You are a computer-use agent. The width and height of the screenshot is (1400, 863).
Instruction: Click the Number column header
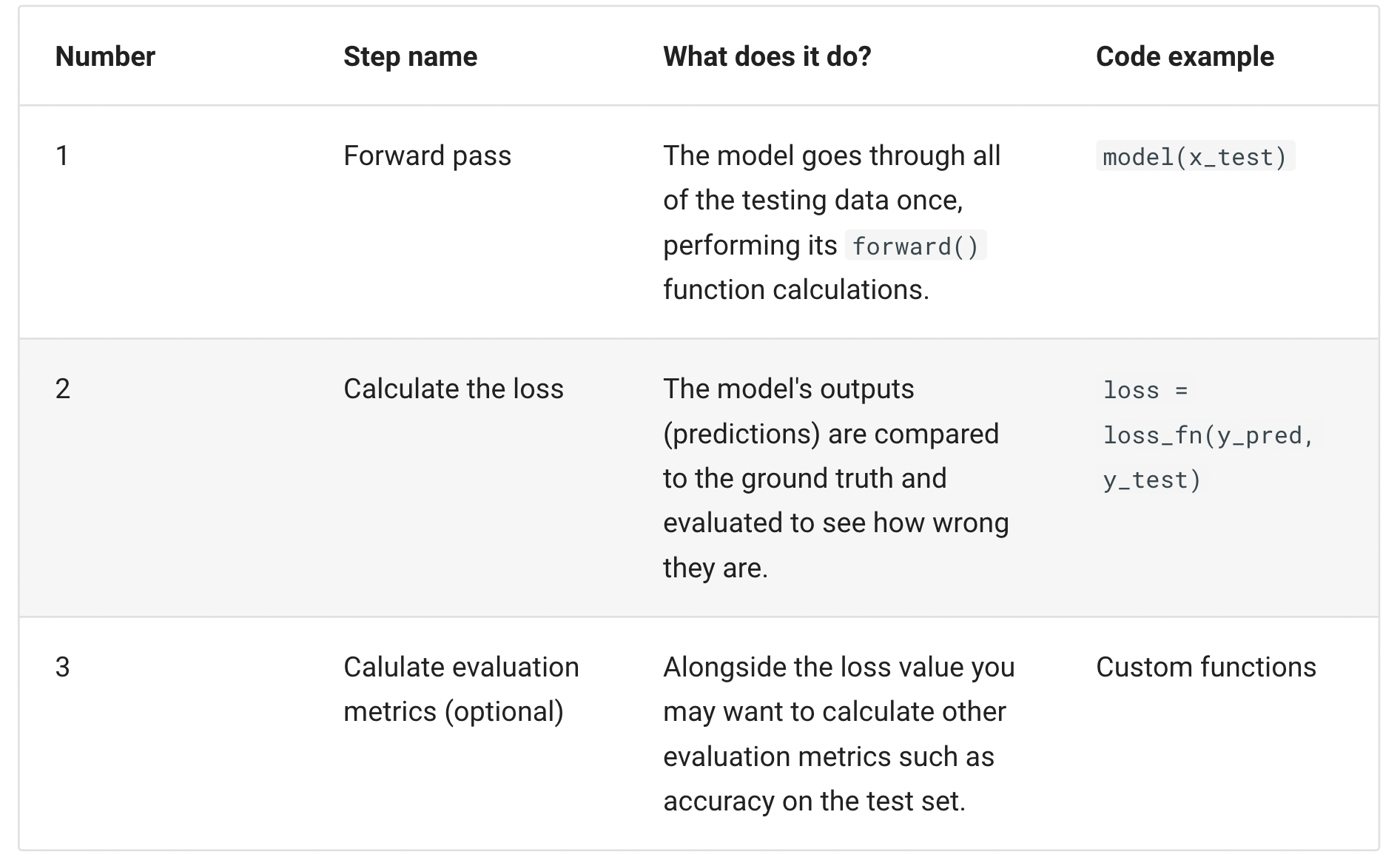105,56
